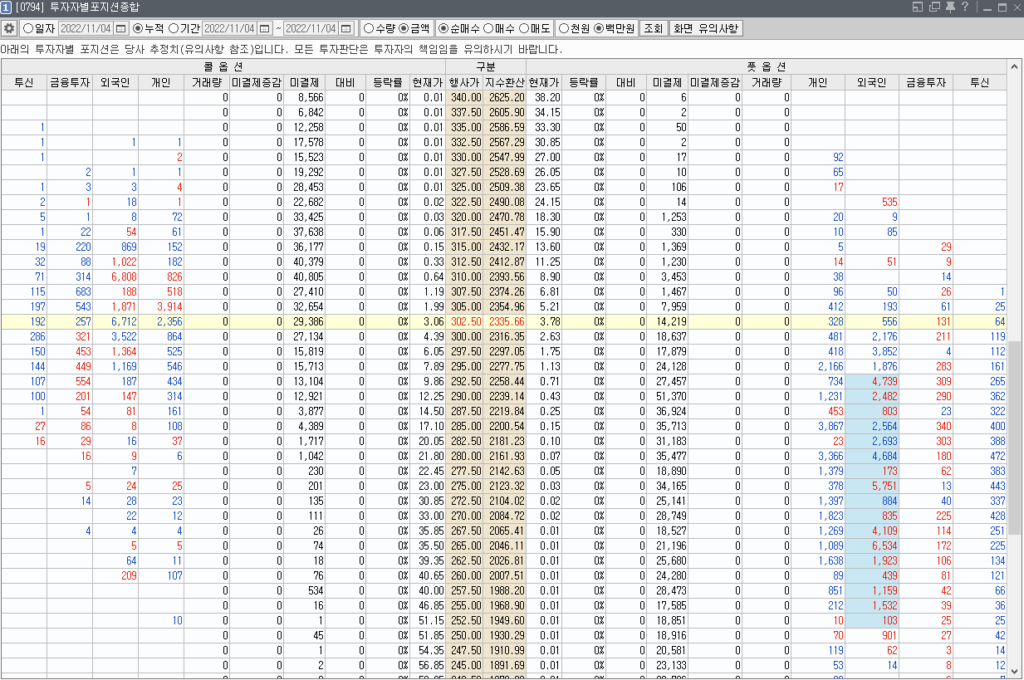1024x680 pixels.
Task: Open the settings gear in the toolbar
Action: 9,28
